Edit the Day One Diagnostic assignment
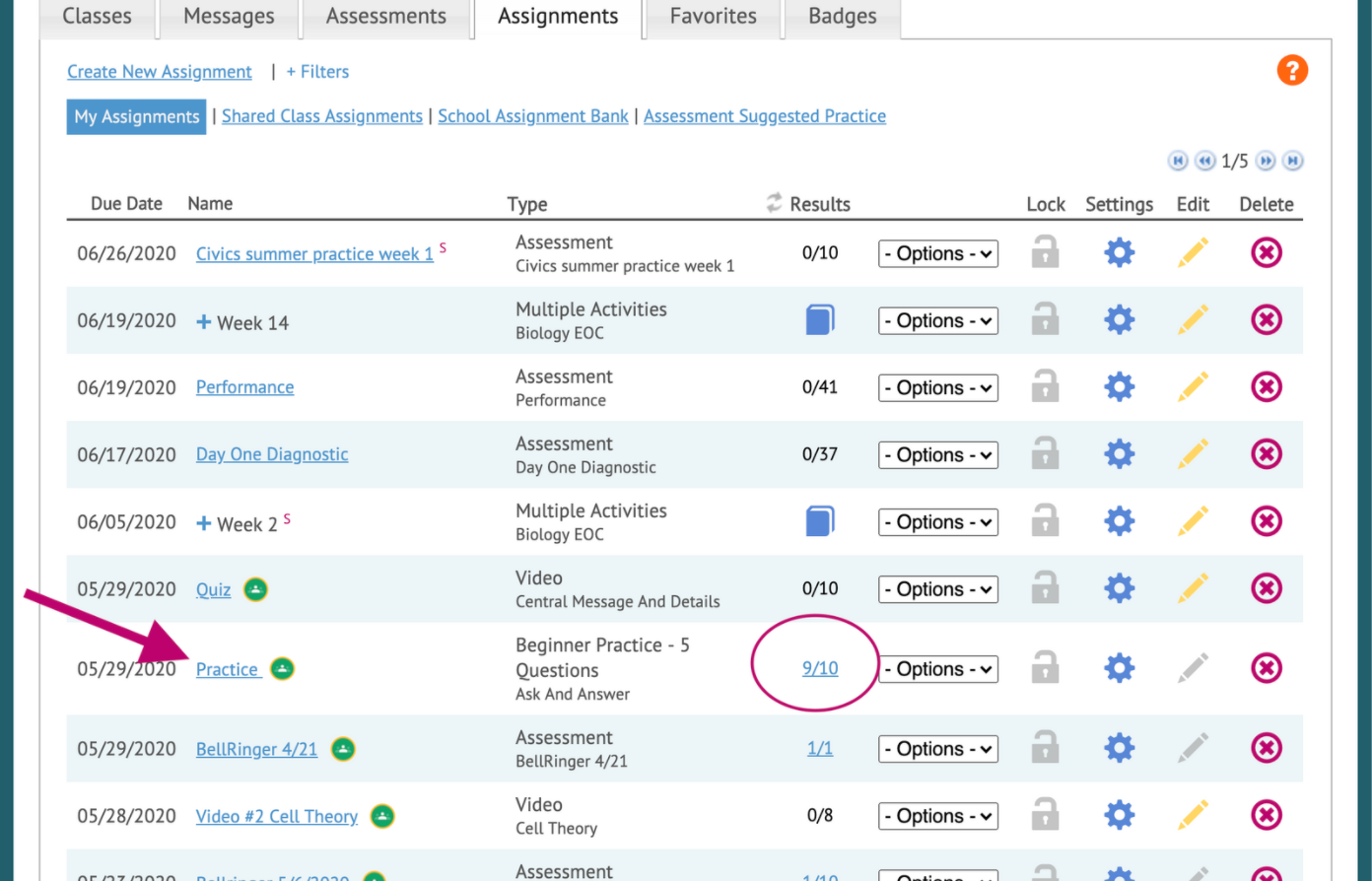1372x881 pixels. click(1193, 453)
